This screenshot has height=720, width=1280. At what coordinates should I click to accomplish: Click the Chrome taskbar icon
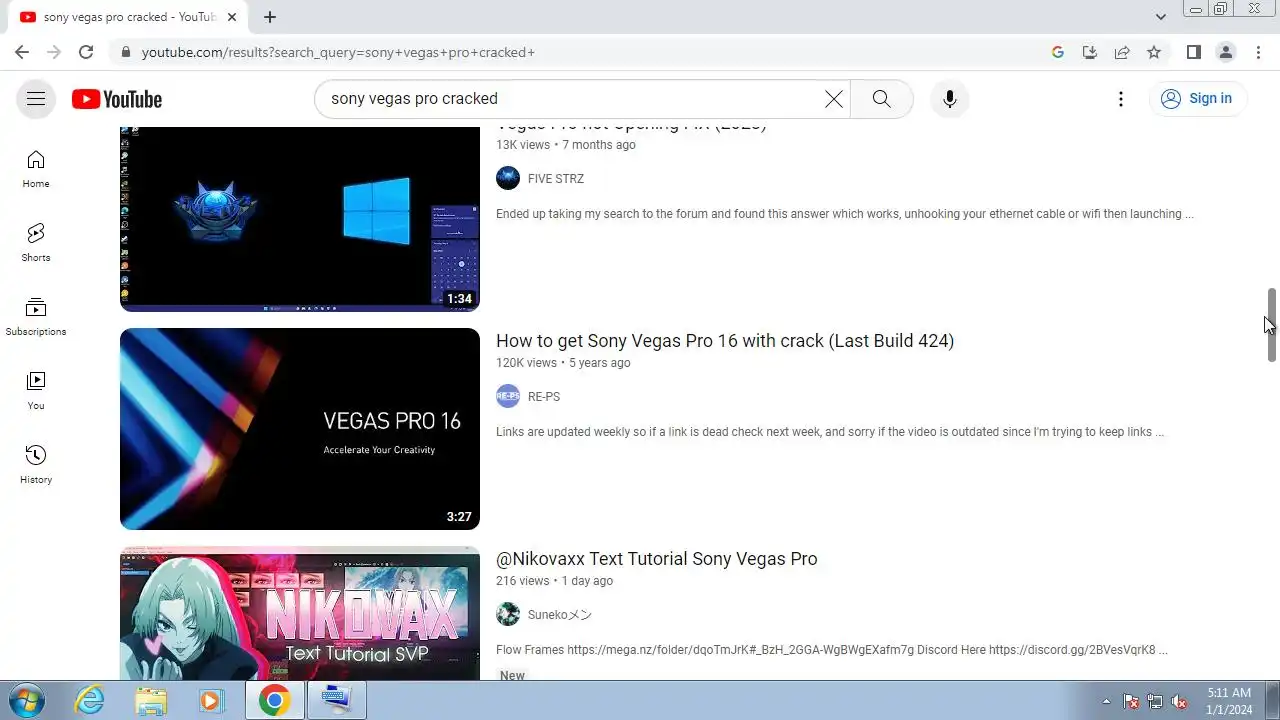(x=274, y=701)
